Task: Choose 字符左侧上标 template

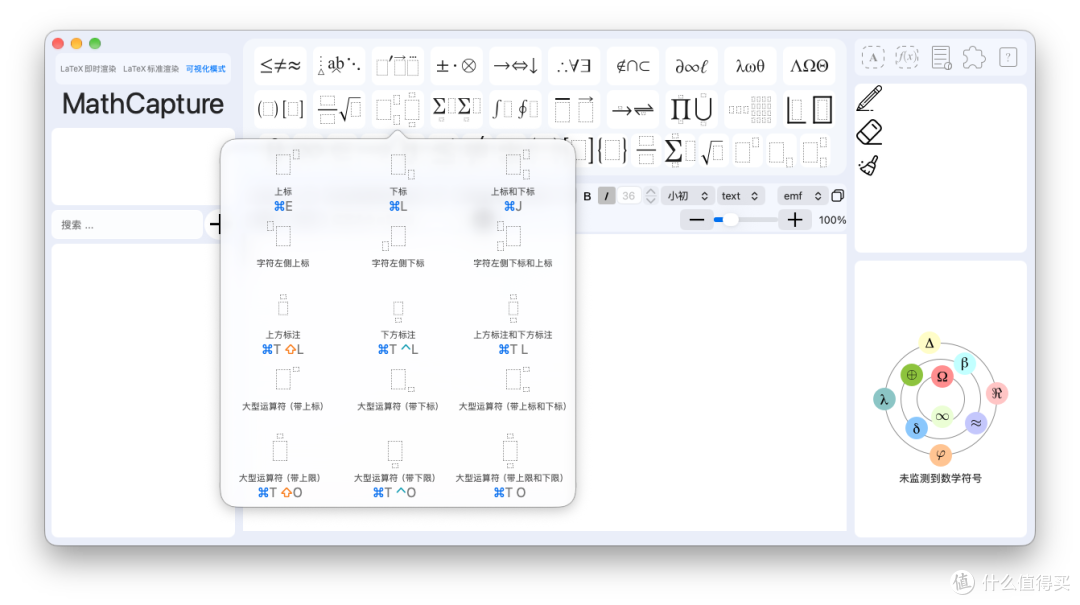Action: tap(283, 245)
